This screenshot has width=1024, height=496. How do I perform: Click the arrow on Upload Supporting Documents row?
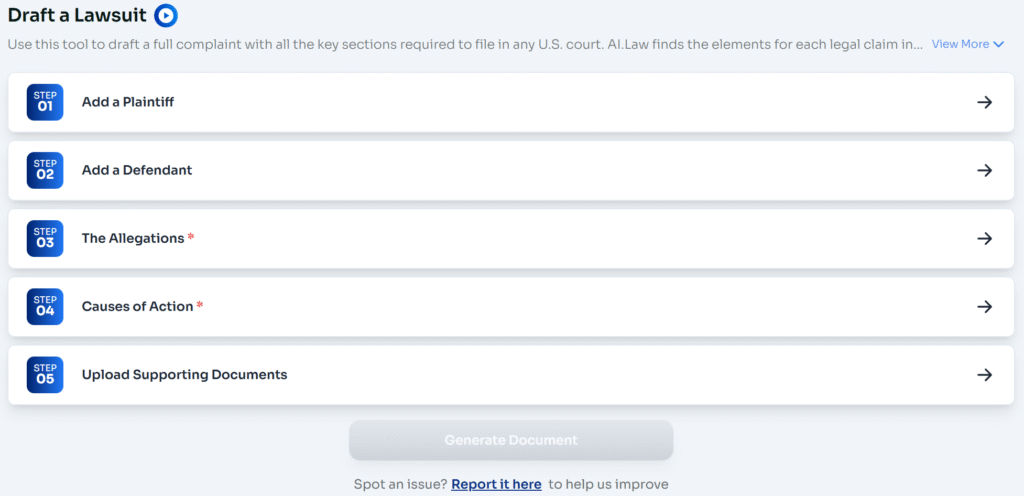click(984, 375)
